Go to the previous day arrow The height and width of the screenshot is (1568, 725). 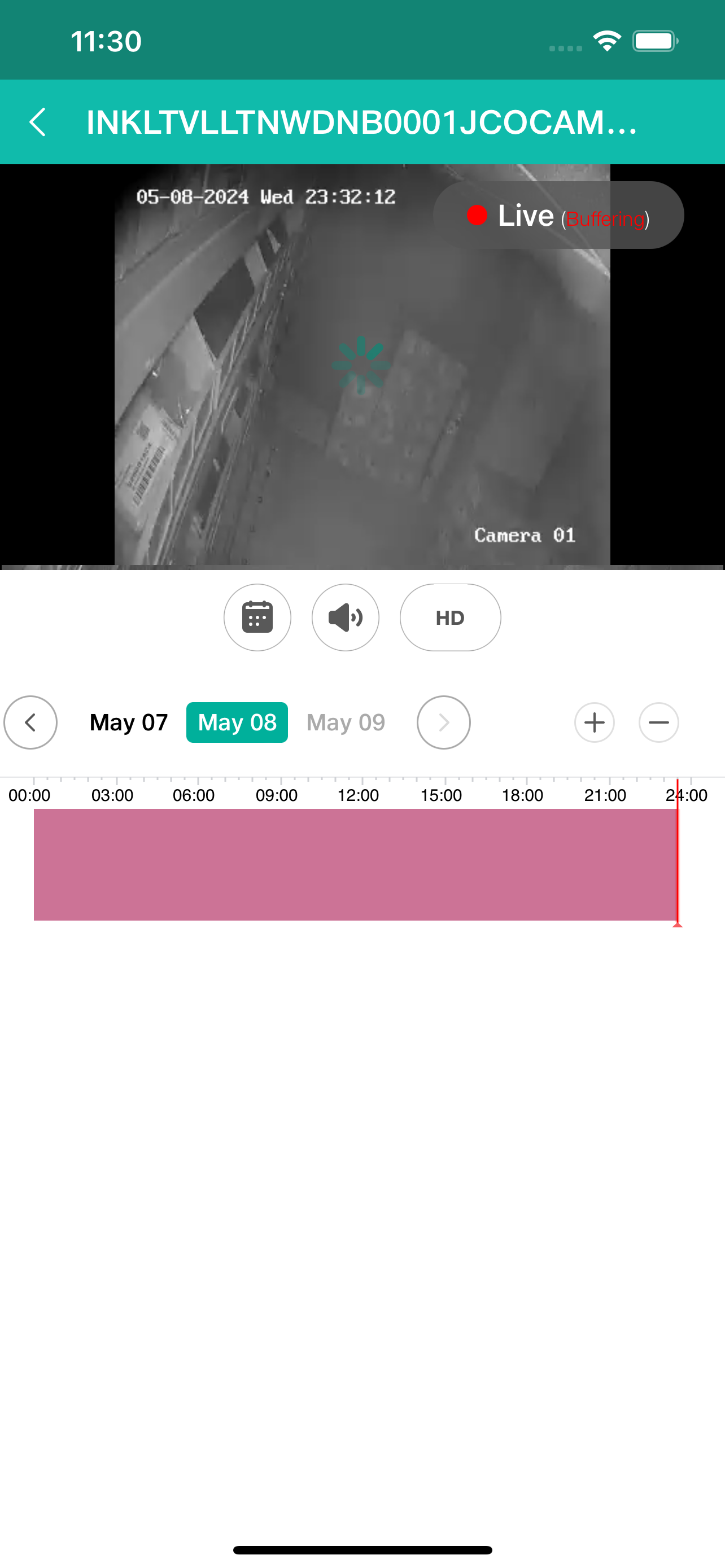click(x=30, y=722)
